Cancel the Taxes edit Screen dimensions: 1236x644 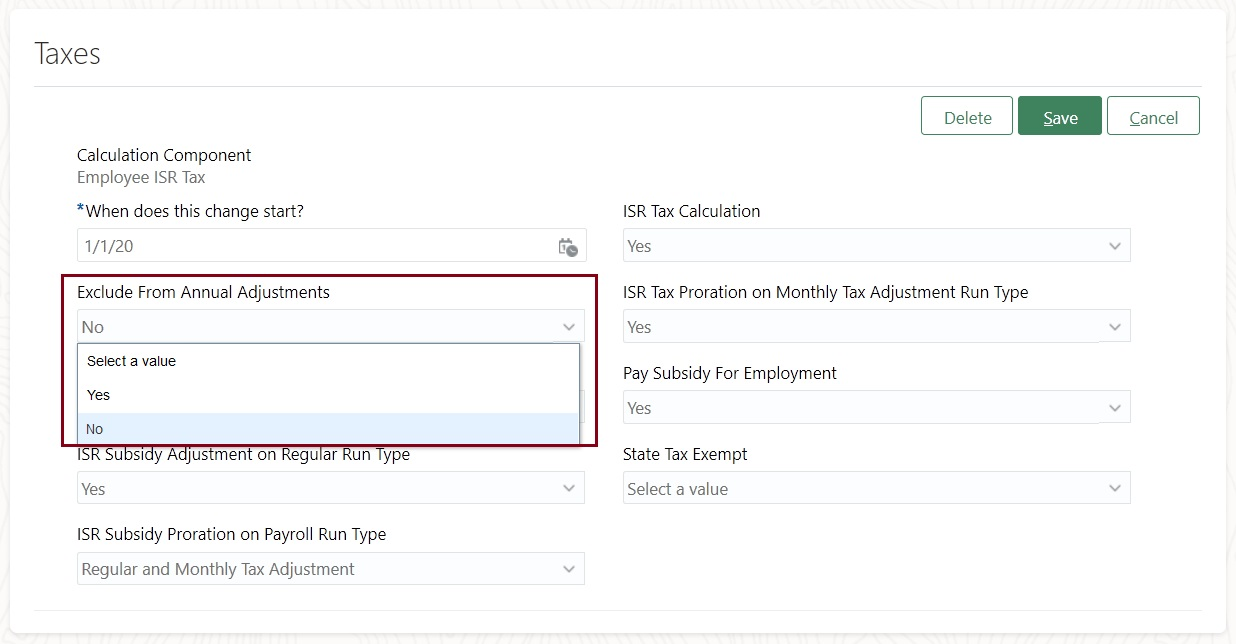[x=1152, y=117]
